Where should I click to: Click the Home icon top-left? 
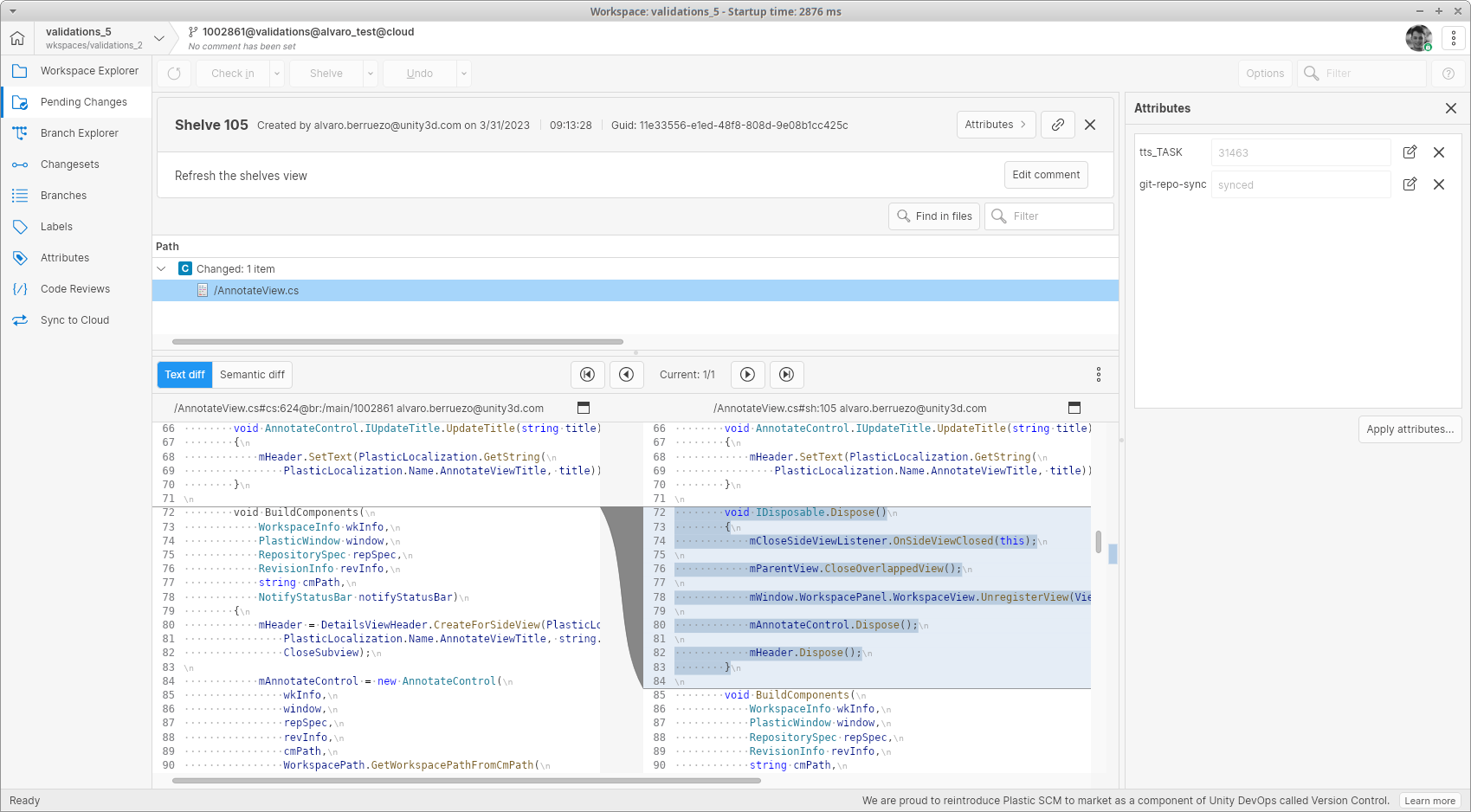(x=17, y=38)
